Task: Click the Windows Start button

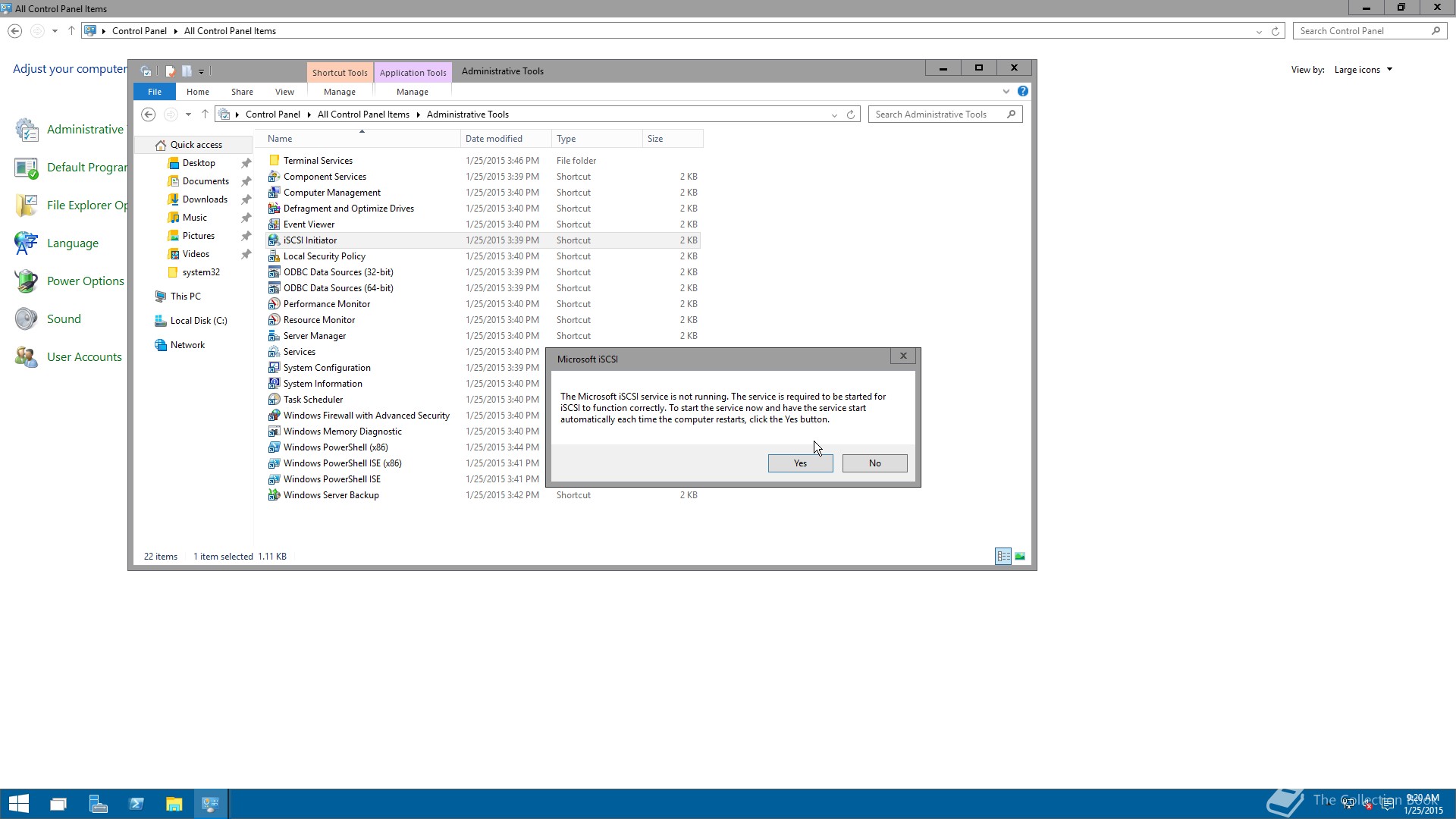Action: (19, 804)
